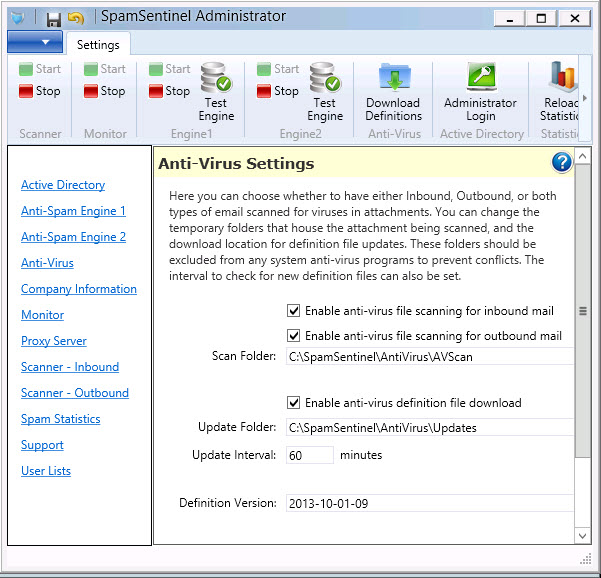Stop Engine2 service

(278, 91)
